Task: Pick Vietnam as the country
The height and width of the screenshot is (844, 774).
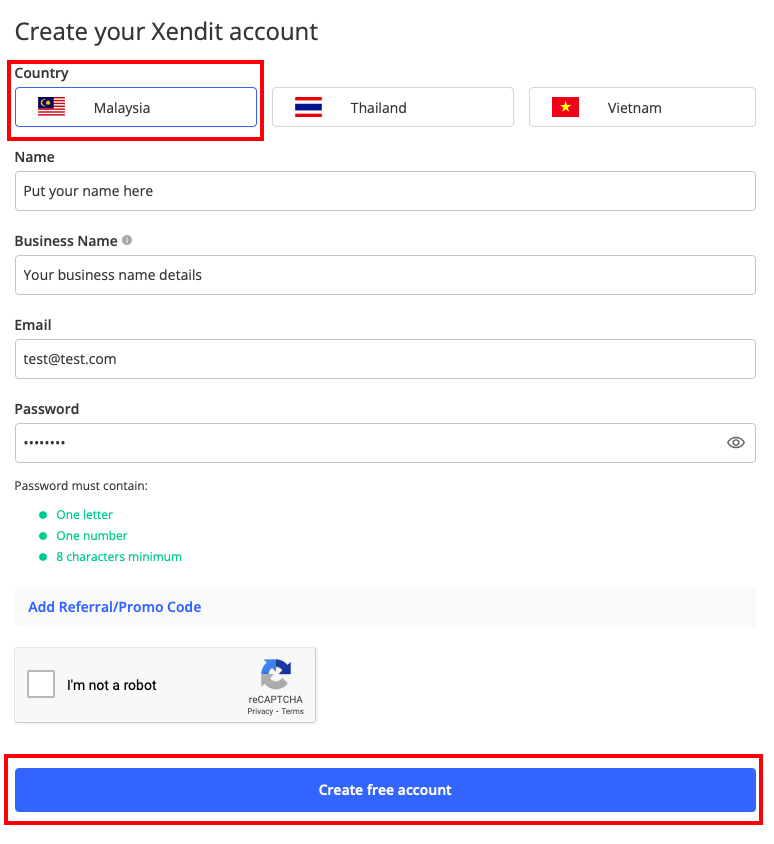Action: tap(642, 107)
